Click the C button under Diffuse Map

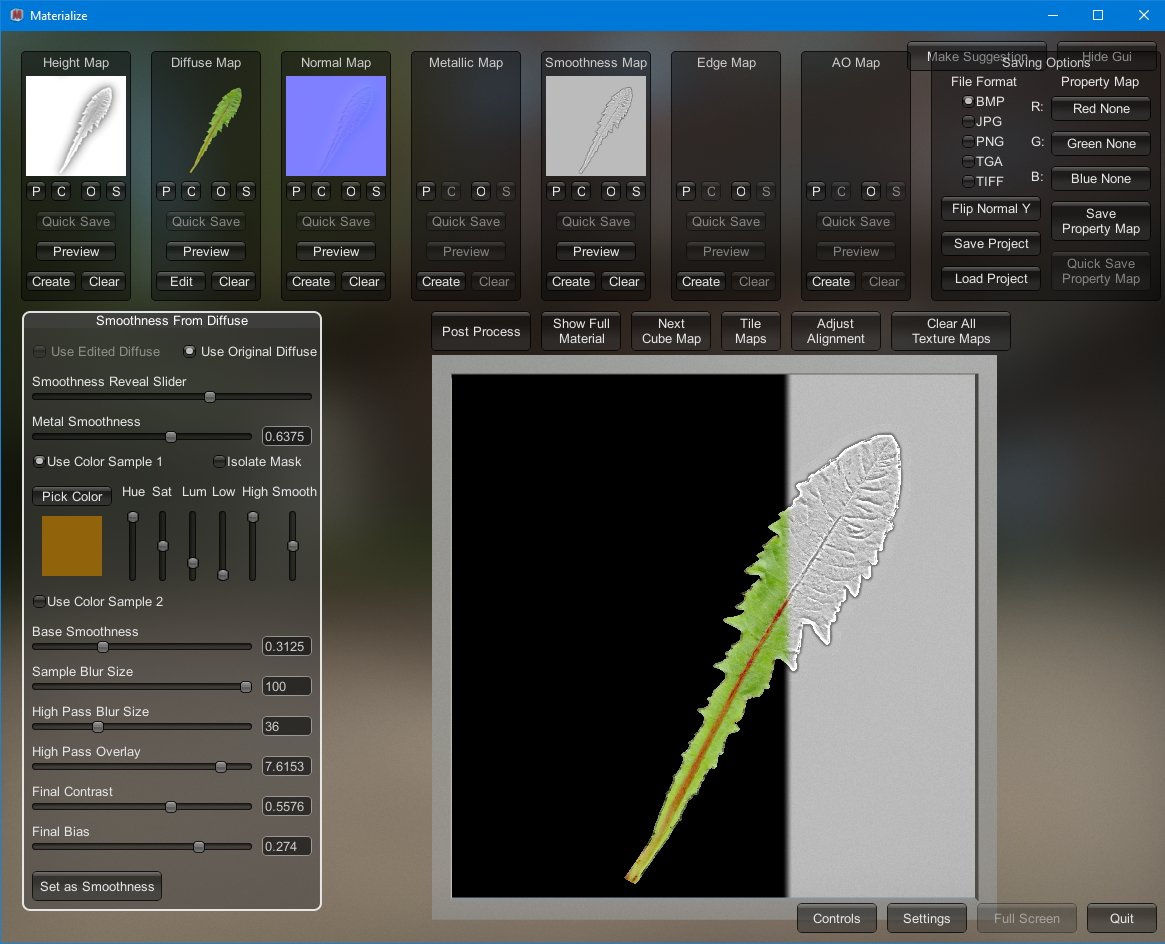pos(191,192)
